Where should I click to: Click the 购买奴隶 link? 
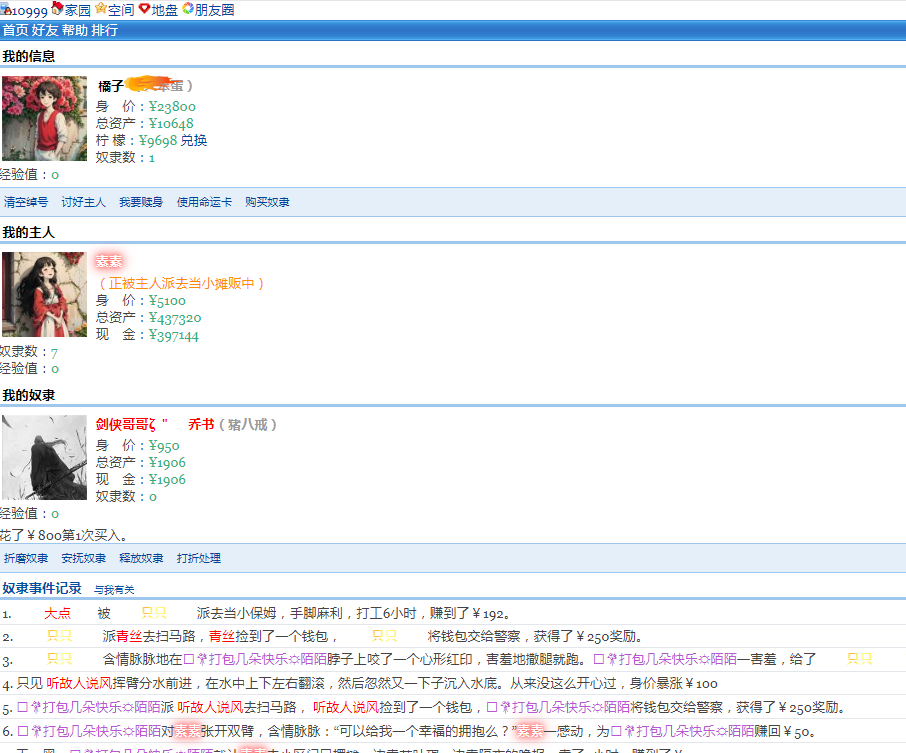(x=267, y=202)
